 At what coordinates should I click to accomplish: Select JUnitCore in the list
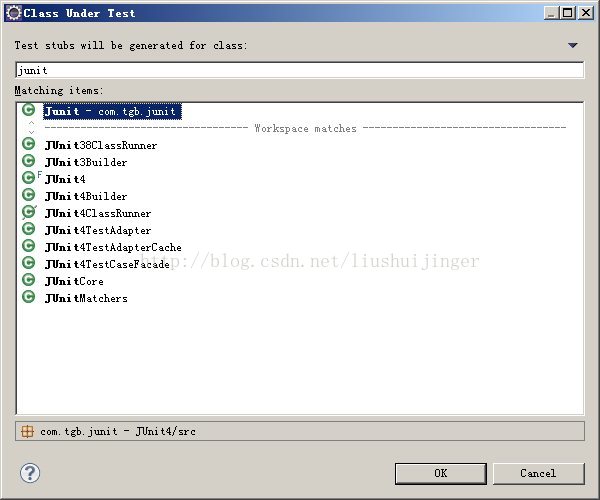point(74,281)
